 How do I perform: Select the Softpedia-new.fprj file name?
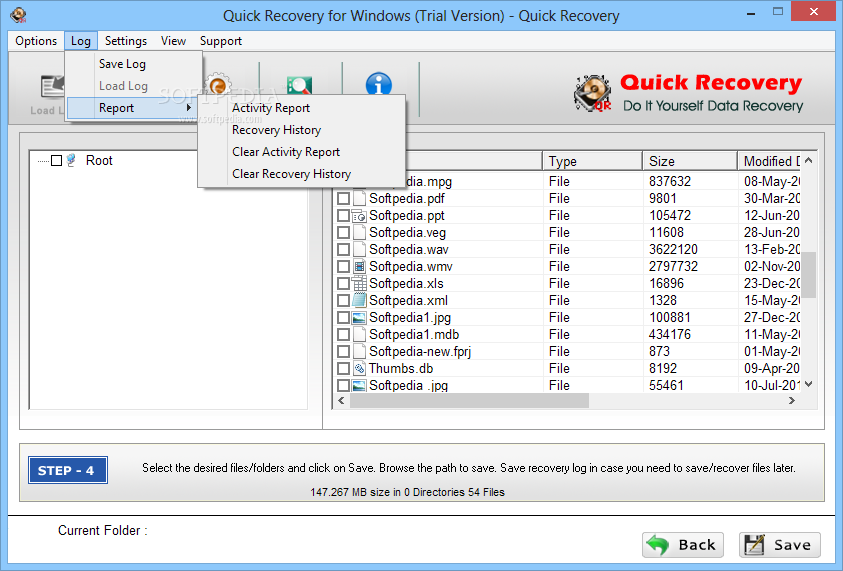tap(420, 352)
